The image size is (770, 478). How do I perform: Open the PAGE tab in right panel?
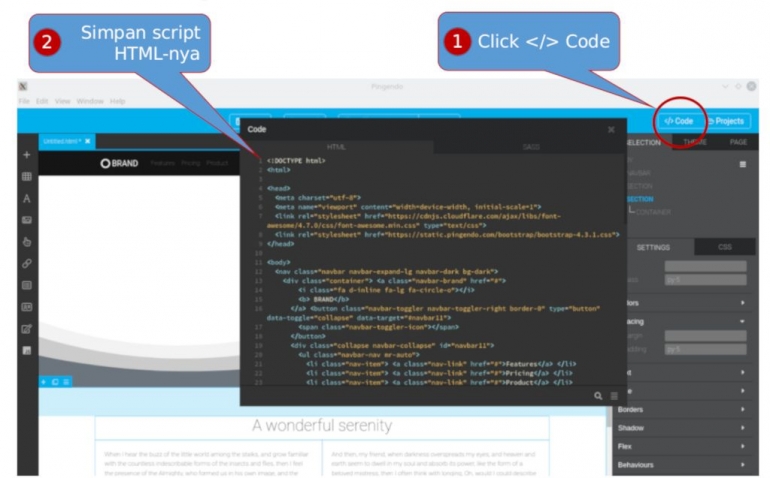(x=738, y=142)
